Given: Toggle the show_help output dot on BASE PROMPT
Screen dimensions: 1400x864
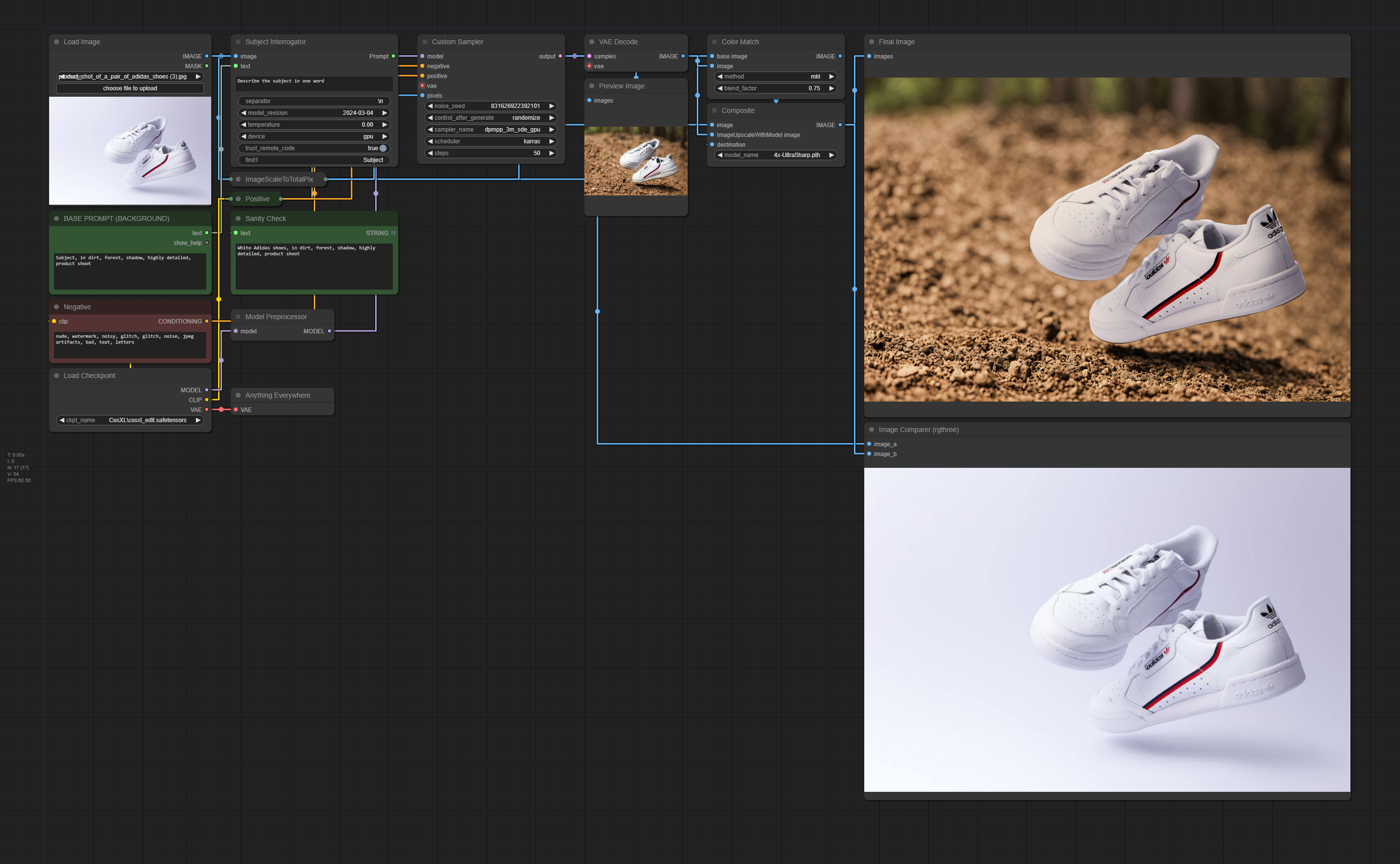Looking at the screenshot, I should [x=207, y=243].
